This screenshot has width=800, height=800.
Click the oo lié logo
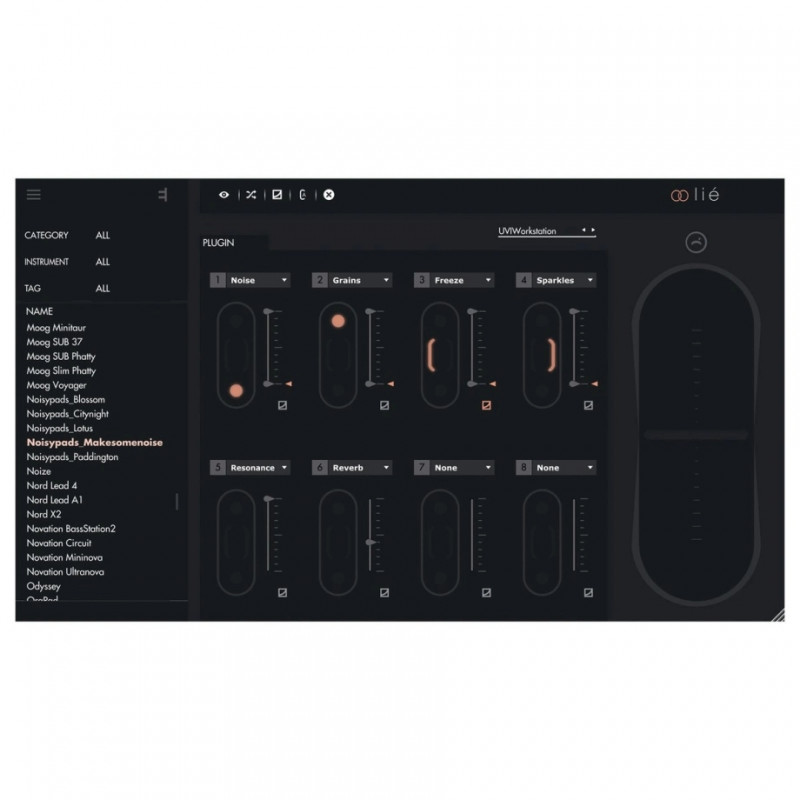point(695,194)
